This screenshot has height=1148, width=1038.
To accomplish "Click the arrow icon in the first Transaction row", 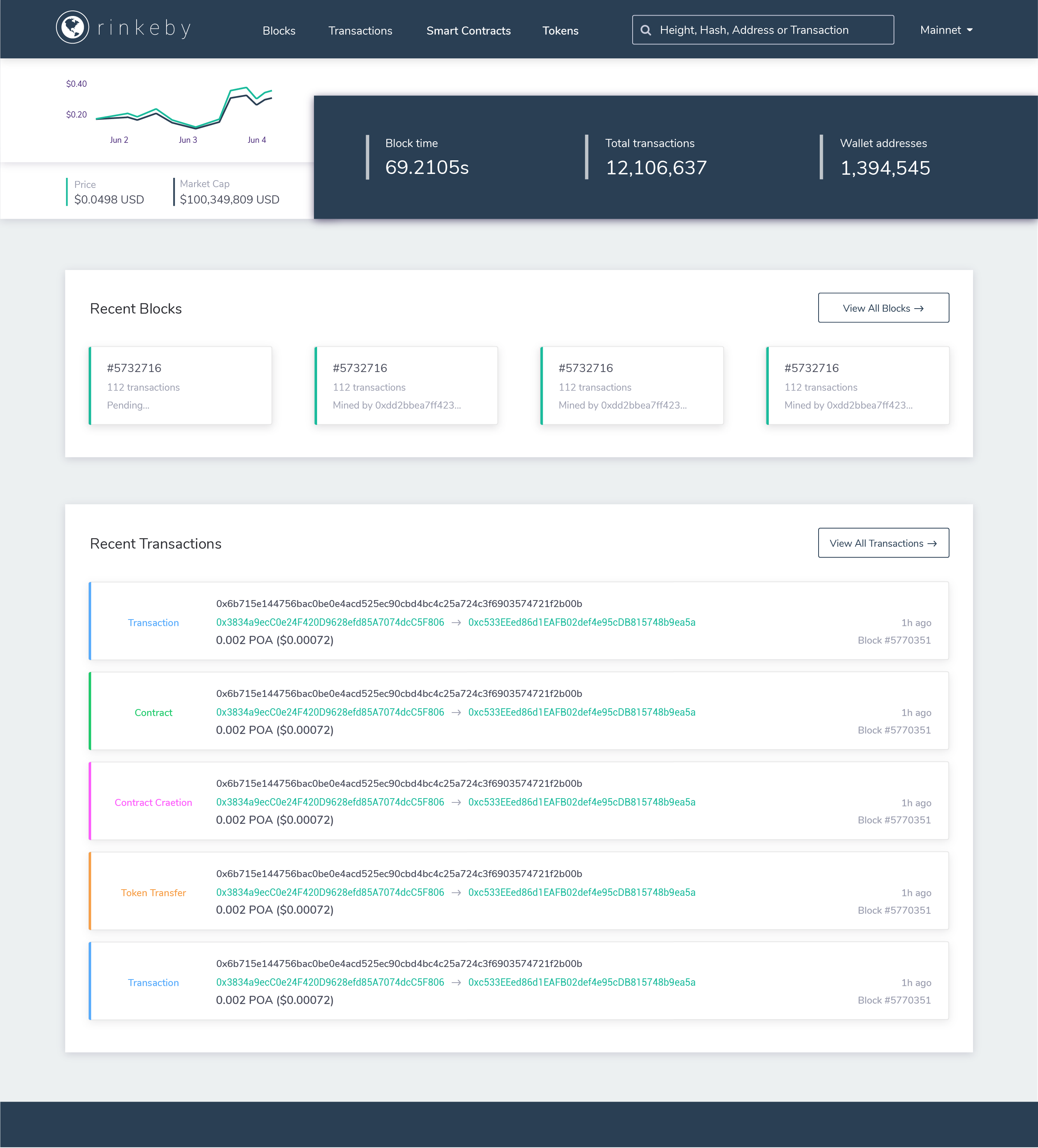I will [x=456, y=622].
